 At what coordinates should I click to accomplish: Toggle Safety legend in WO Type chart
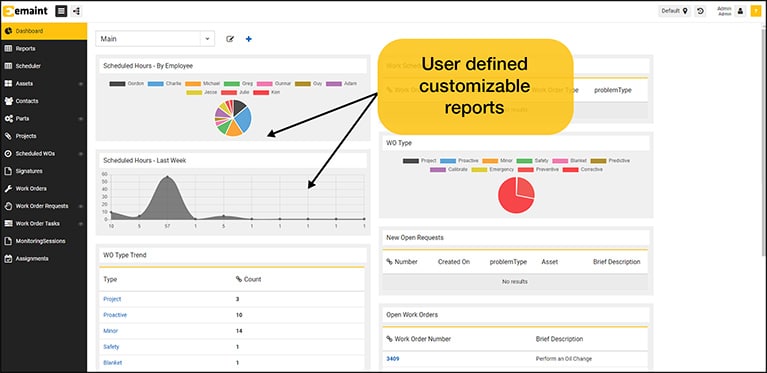(x=533, y=160)
